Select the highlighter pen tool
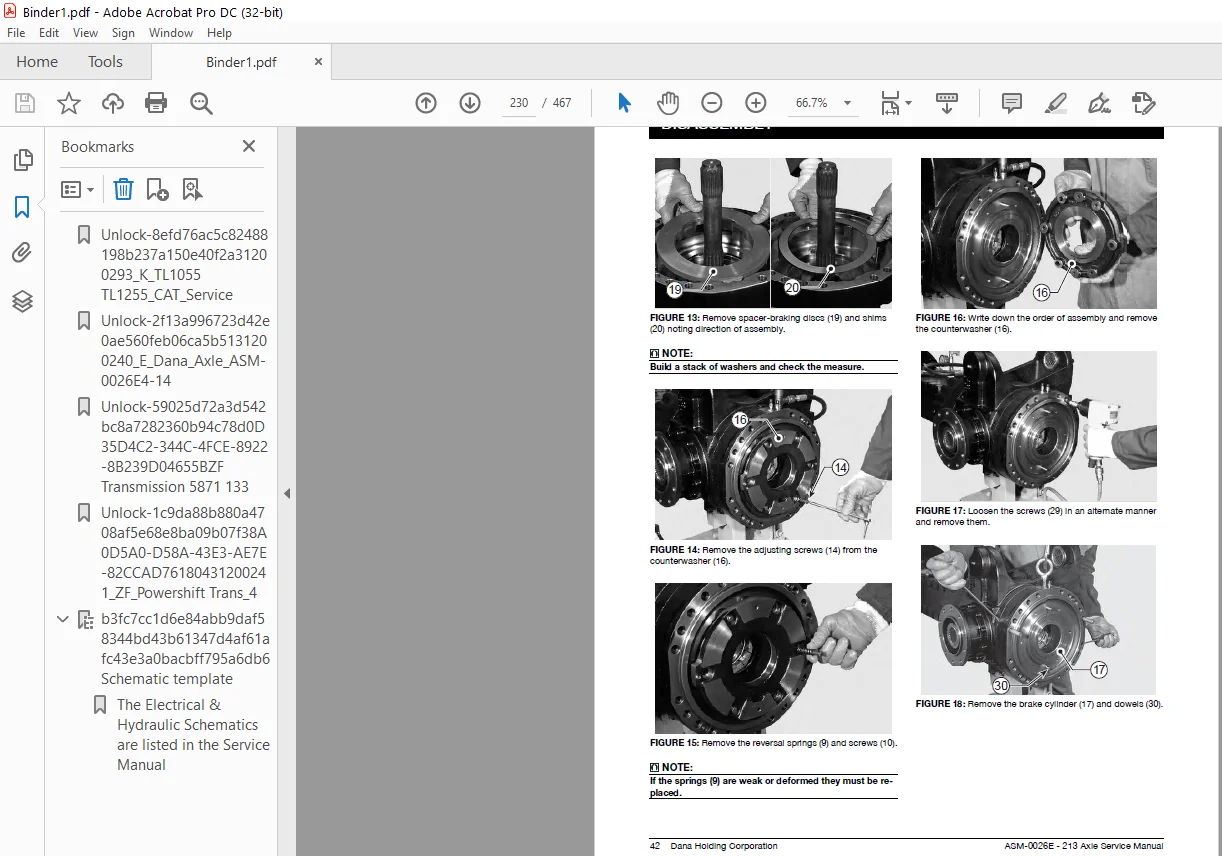 pos(1055,103)
